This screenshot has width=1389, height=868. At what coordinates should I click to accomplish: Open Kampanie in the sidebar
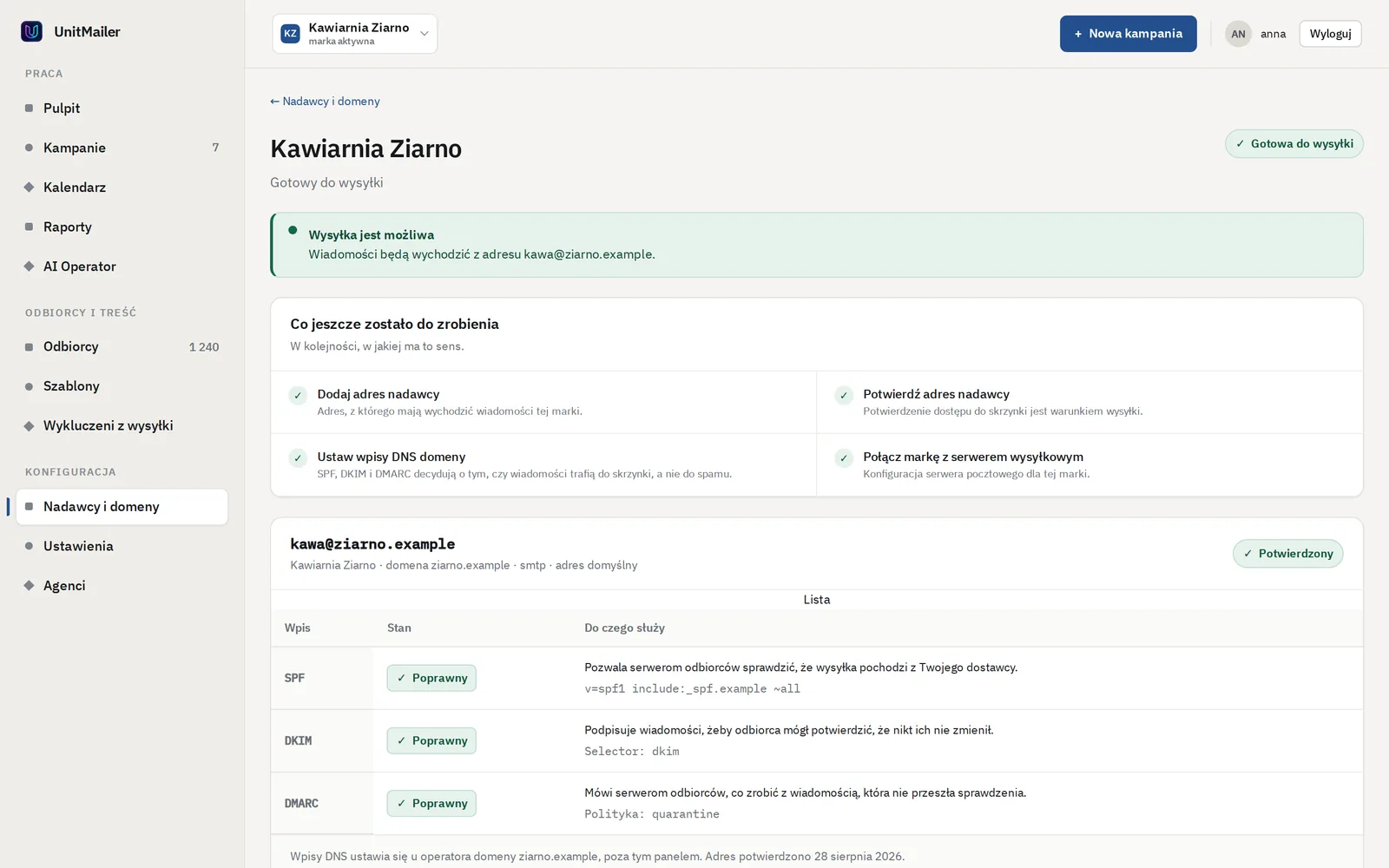pyautogui.click(x=122, y=148)
